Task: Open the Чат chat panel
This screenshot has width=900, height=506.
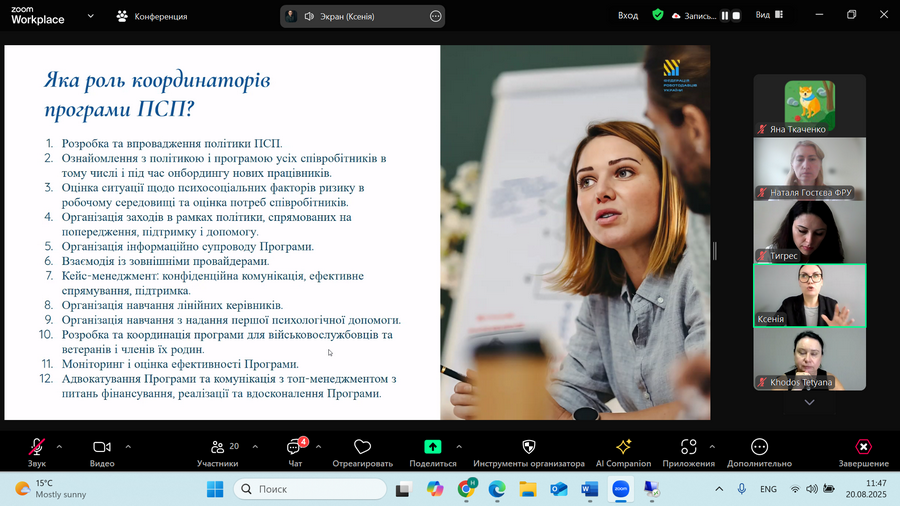Action: tap(296, 448)
